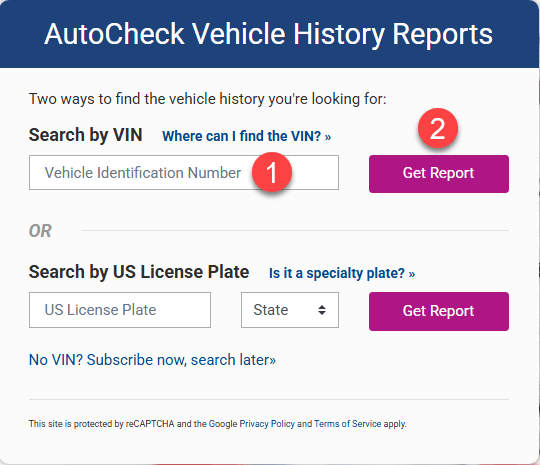The width and height of the screenshot is (540, 465).
Task: Click the 'Search by US License Plate' heading
Action: 139,272
